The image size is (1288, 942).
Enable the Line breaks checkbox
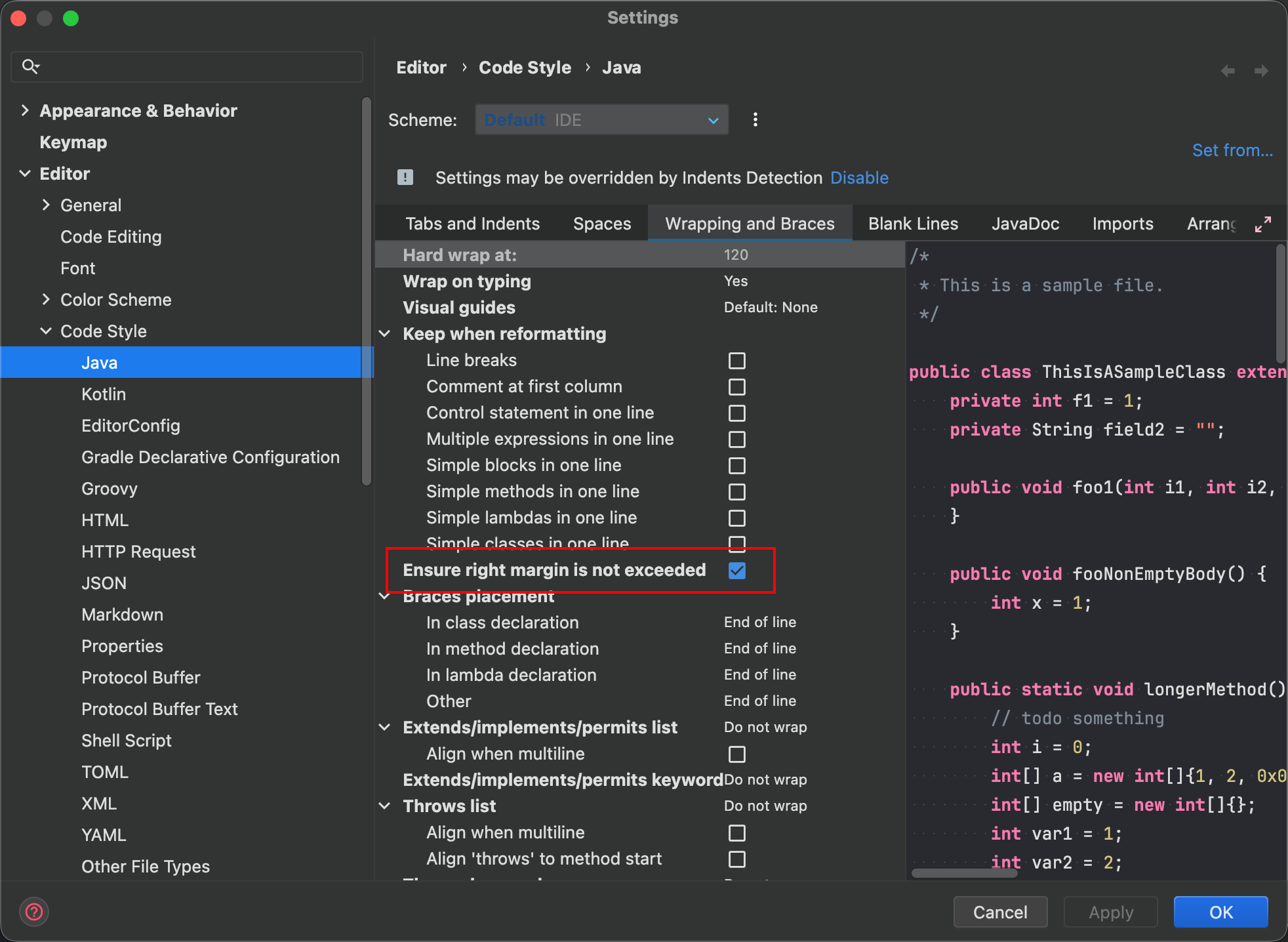coord(736,361)
